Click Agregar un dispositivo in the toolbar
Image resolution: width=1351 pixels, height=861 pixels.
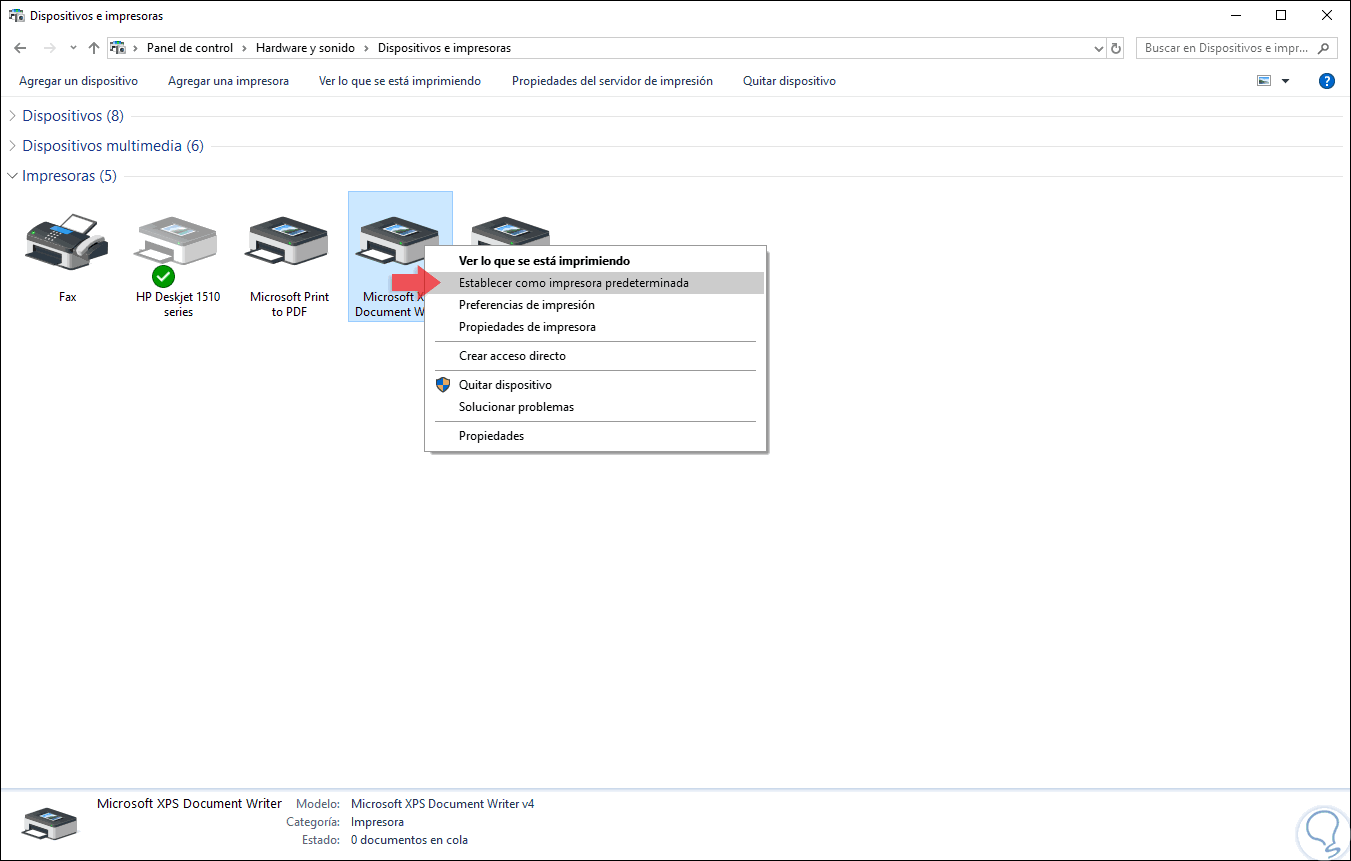(x=79, y=81)
